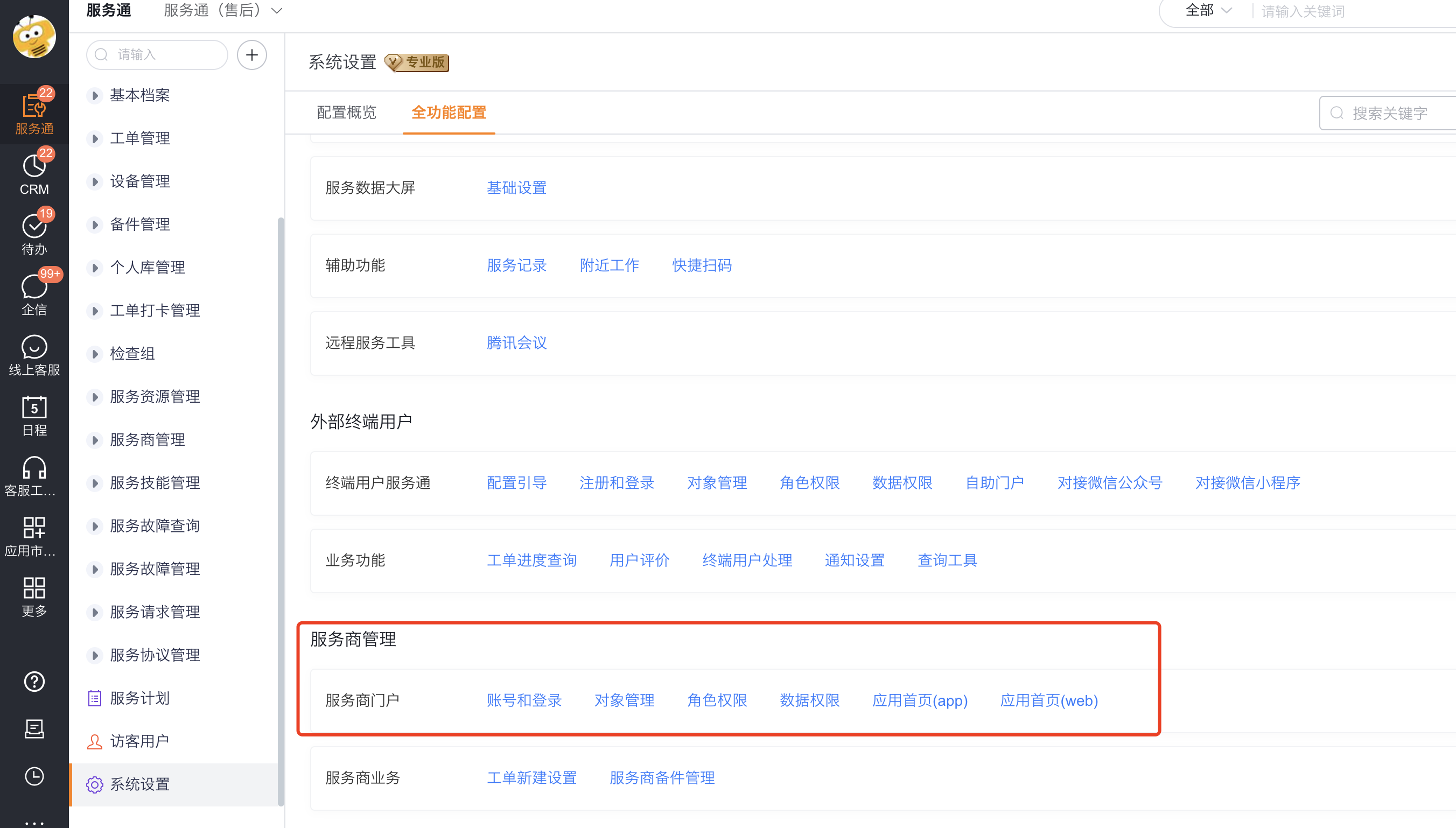Expand the 工单打卡管理 tree item
Viewport: 1456px width, 828px height.
point(94,311)
